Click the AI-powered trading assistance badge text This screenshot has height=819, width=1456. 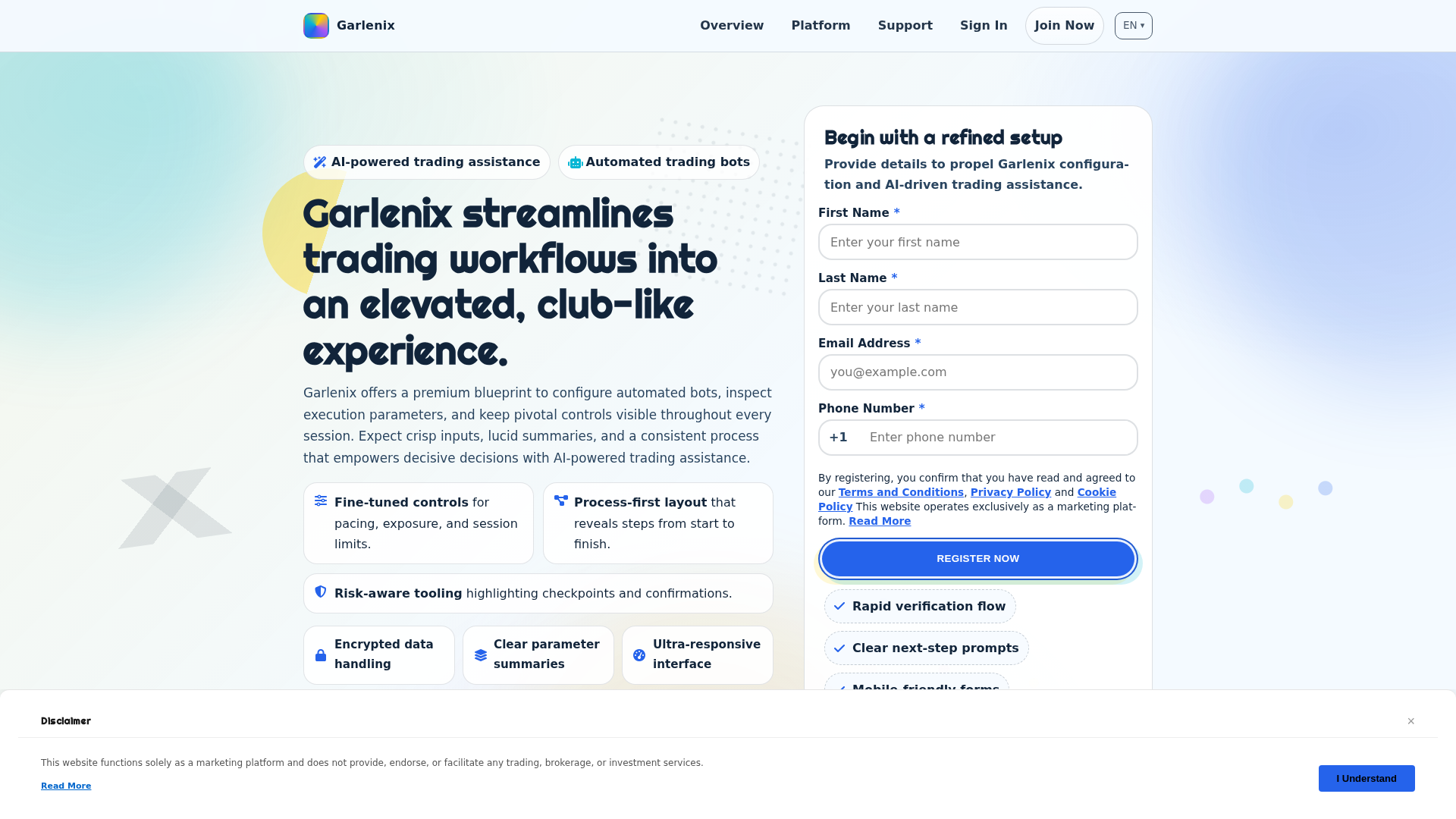click(435, 162)
